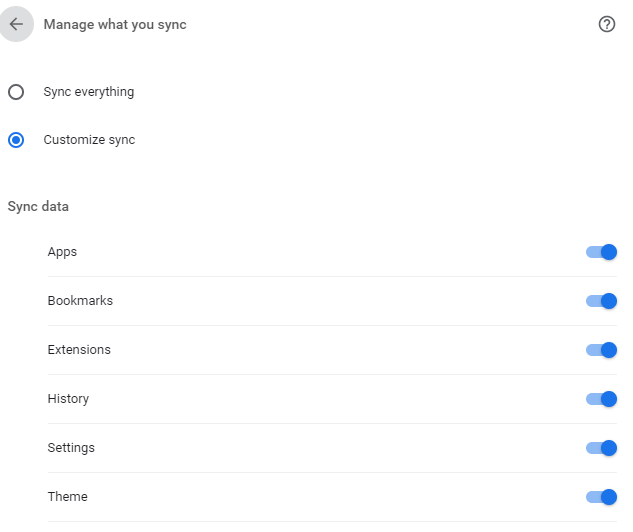
Task: Click the History row label
Action: tap(68, 399)
